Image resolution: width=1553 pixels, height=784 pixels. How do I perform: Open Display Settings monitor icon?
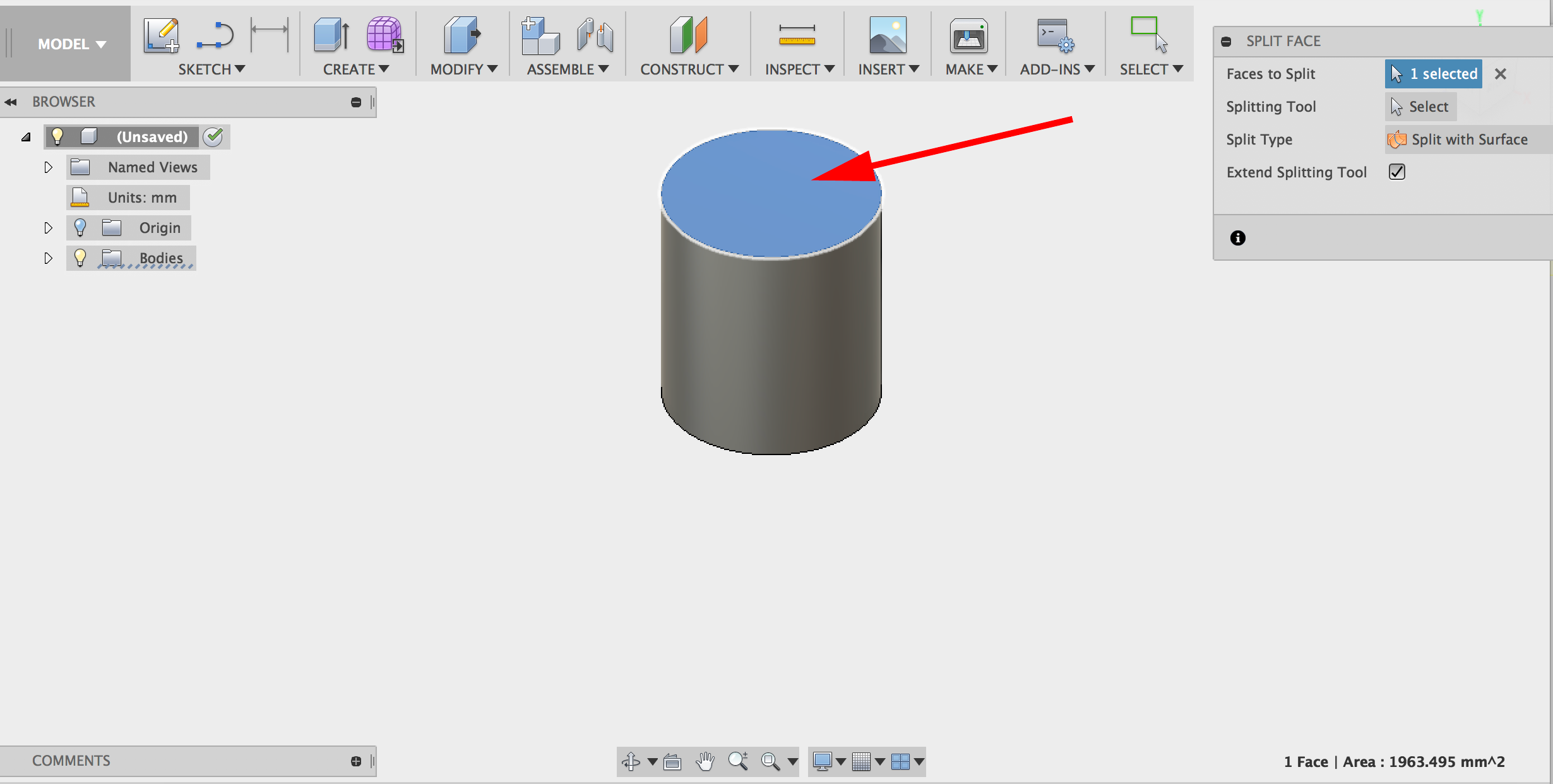823,761
